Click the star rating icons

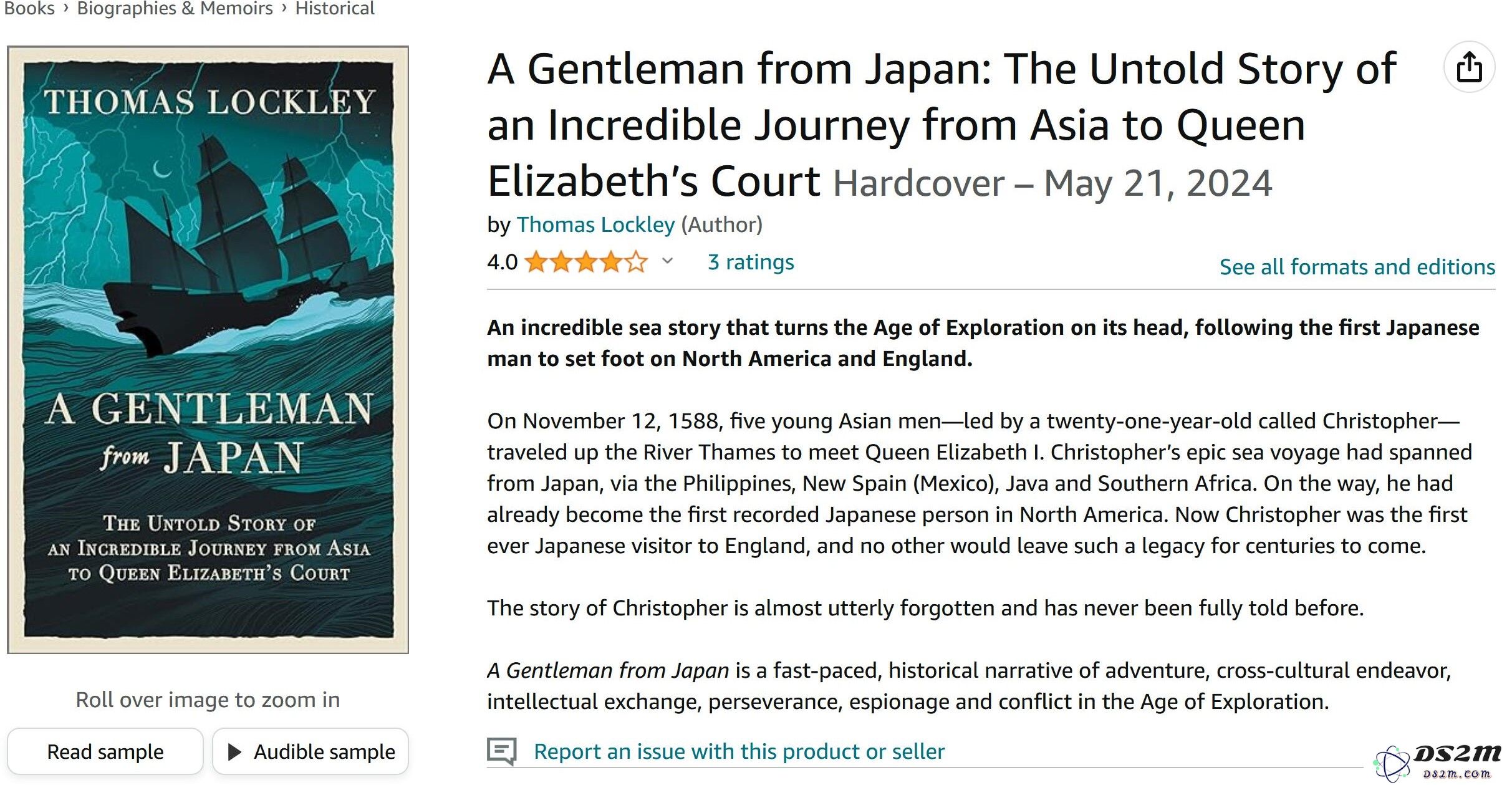[x=585, y=262]
